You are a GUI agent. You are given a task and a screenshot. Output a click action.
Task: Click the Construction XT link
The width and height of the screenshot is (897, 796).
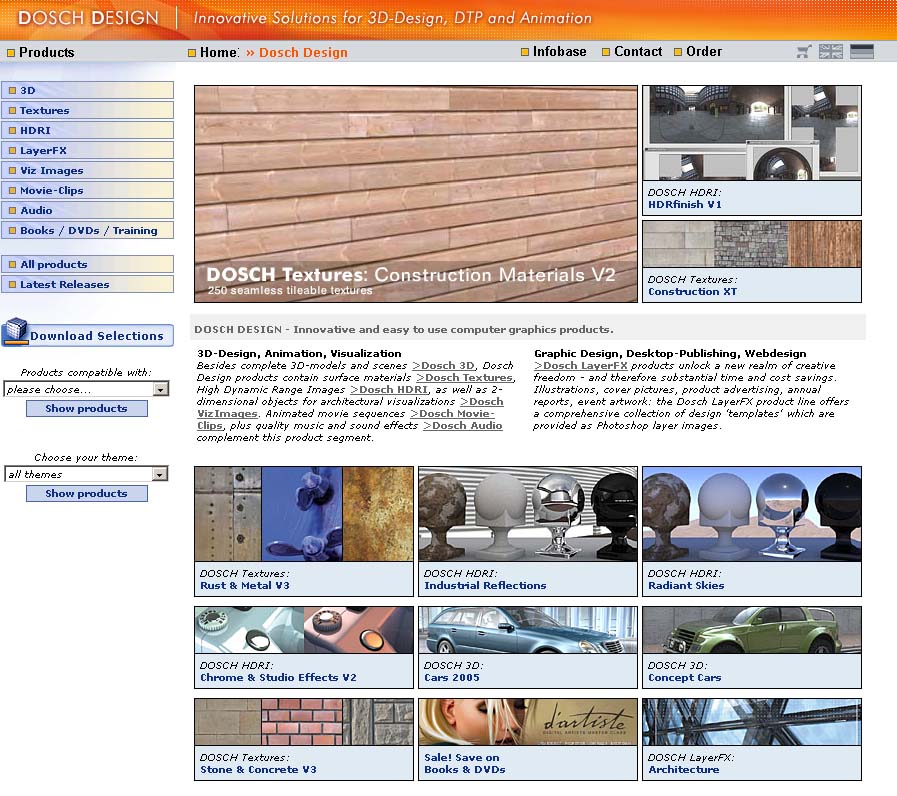692,292
